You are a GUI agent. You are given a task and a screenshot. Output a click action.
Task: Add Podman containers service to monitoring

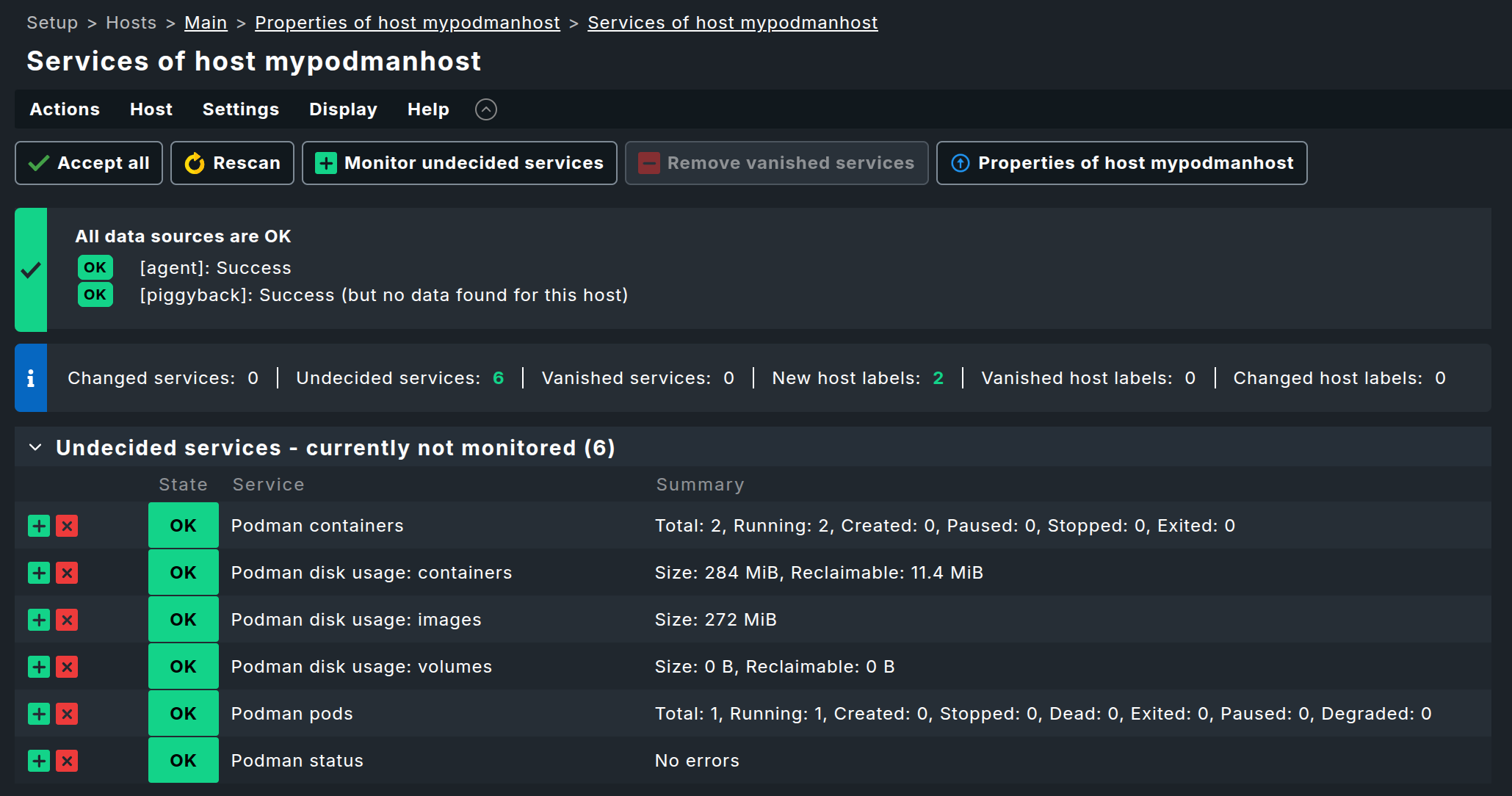(39, 526)
